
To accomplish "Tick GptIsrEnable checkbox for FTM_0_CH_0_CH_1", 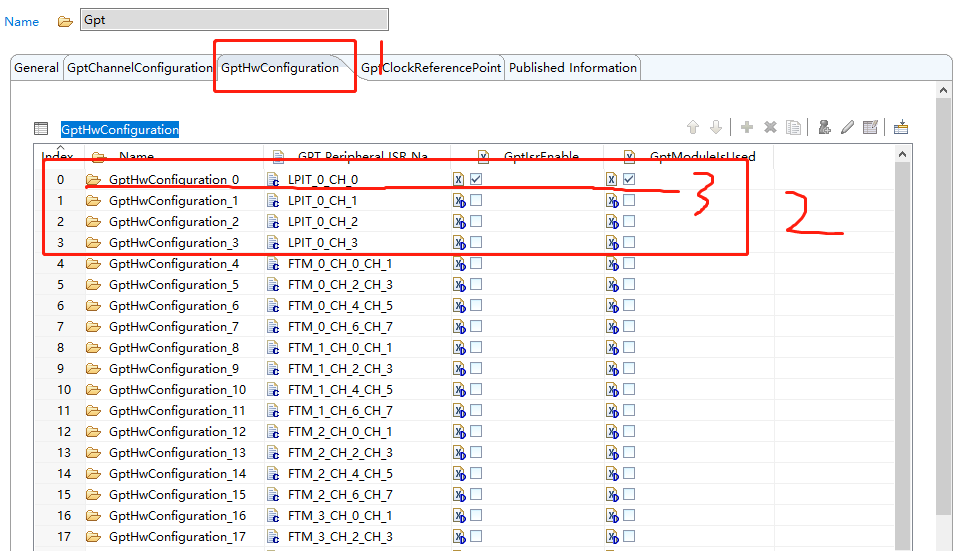I will click(x=476, y=264).
